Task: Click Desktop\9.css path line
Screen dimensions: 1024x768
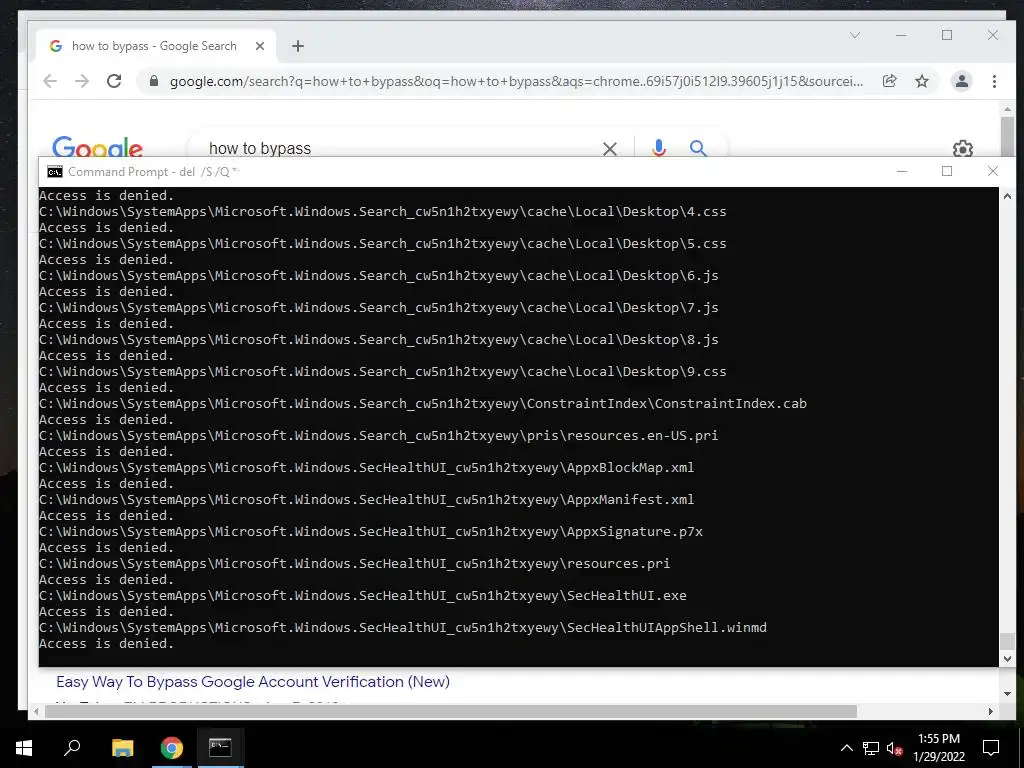Action: 383,372
